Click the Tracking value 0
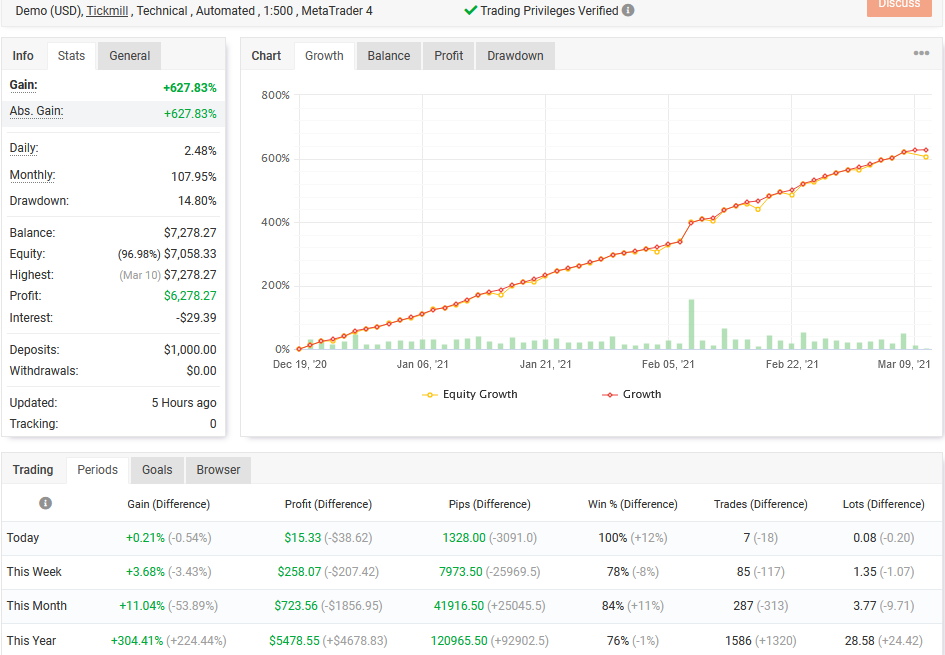This screenshot has width=945, height=655. click(213, 424)
